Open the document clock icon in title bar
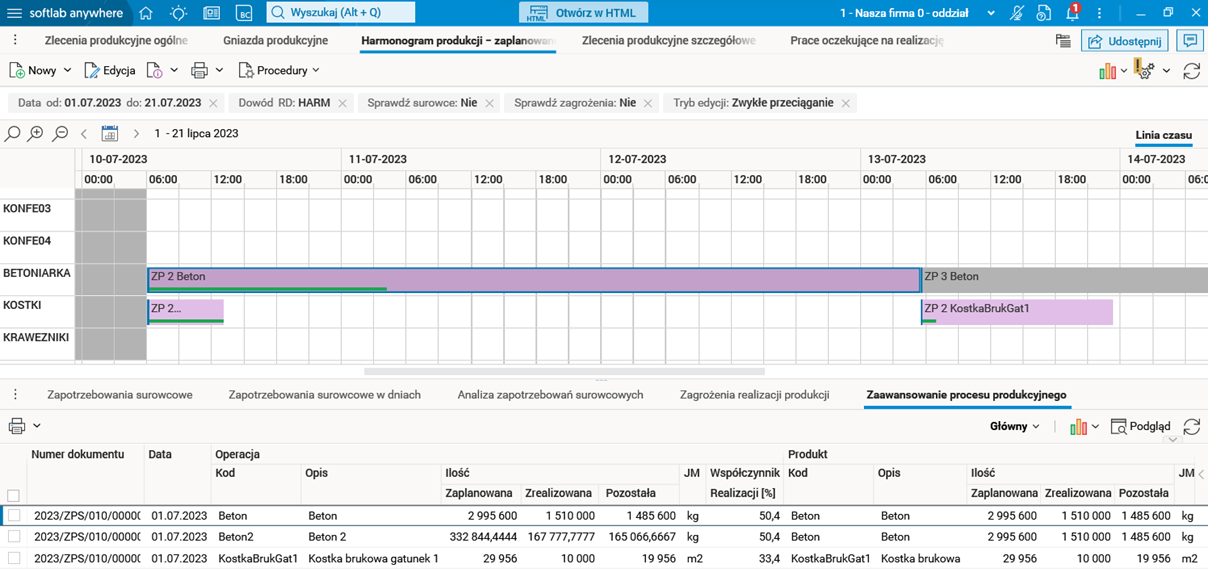This screenshot has height=580, width=1208. (1044, 13)
